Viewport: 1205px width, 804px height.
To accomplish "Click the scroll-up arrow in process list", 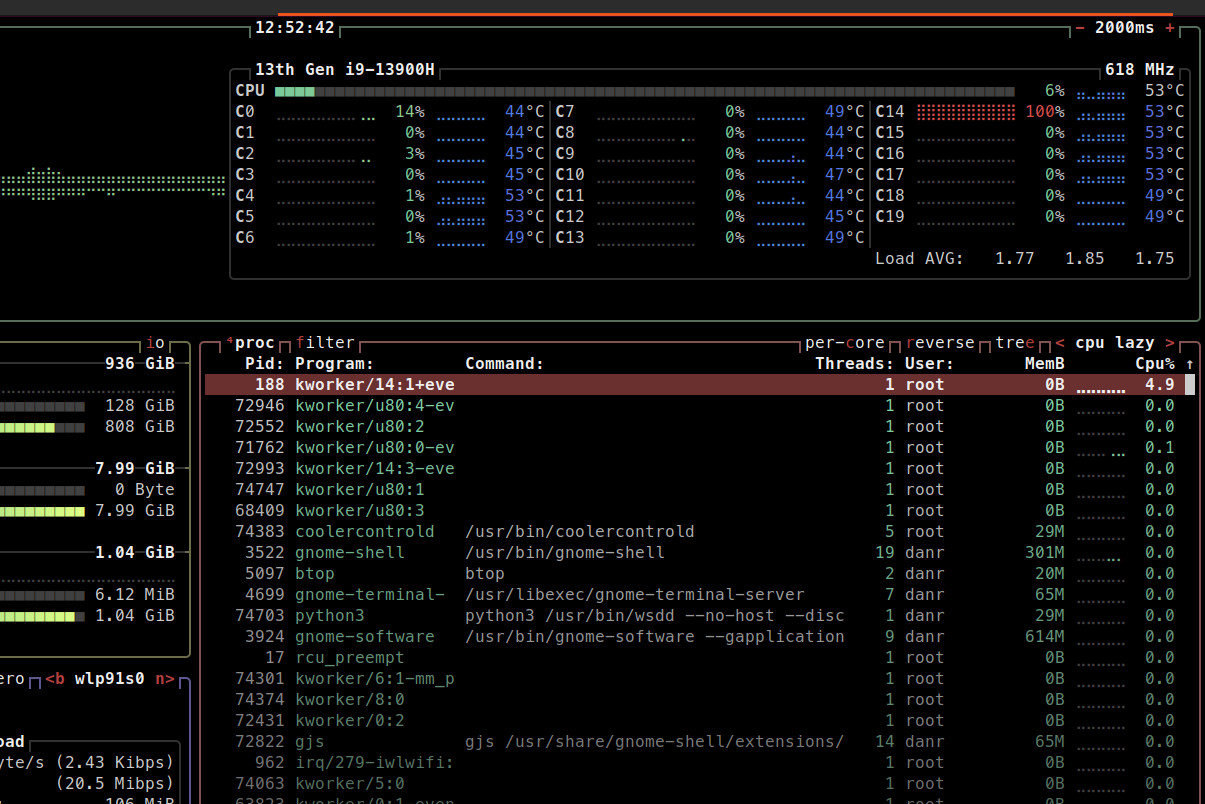I will [1190, 363].
